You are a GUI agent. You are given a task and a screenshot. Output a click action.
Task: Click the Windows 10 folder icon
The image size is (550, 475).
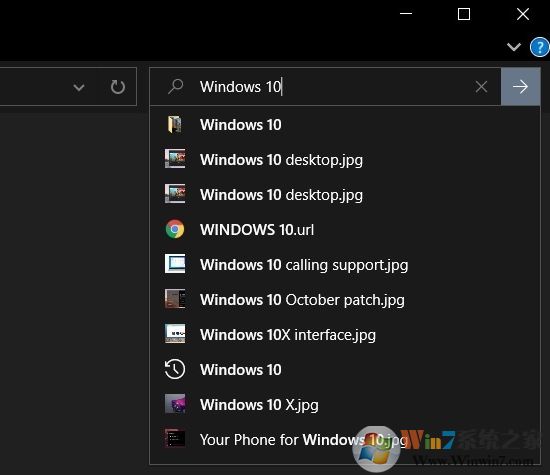(x=175, y=125)
